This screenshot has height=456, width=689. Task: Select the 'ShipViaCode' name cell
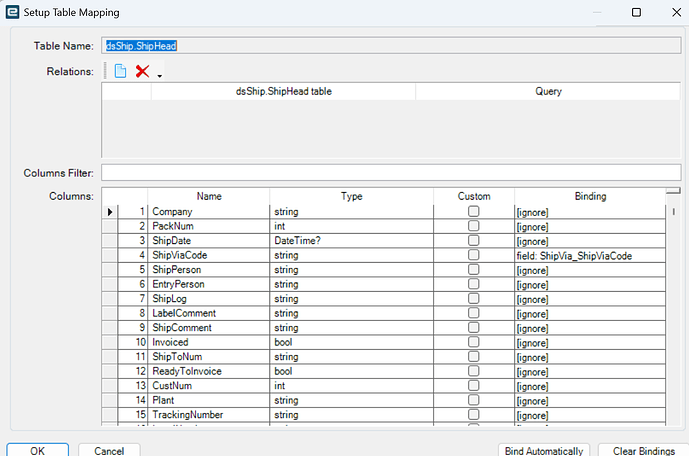[209, 255]
